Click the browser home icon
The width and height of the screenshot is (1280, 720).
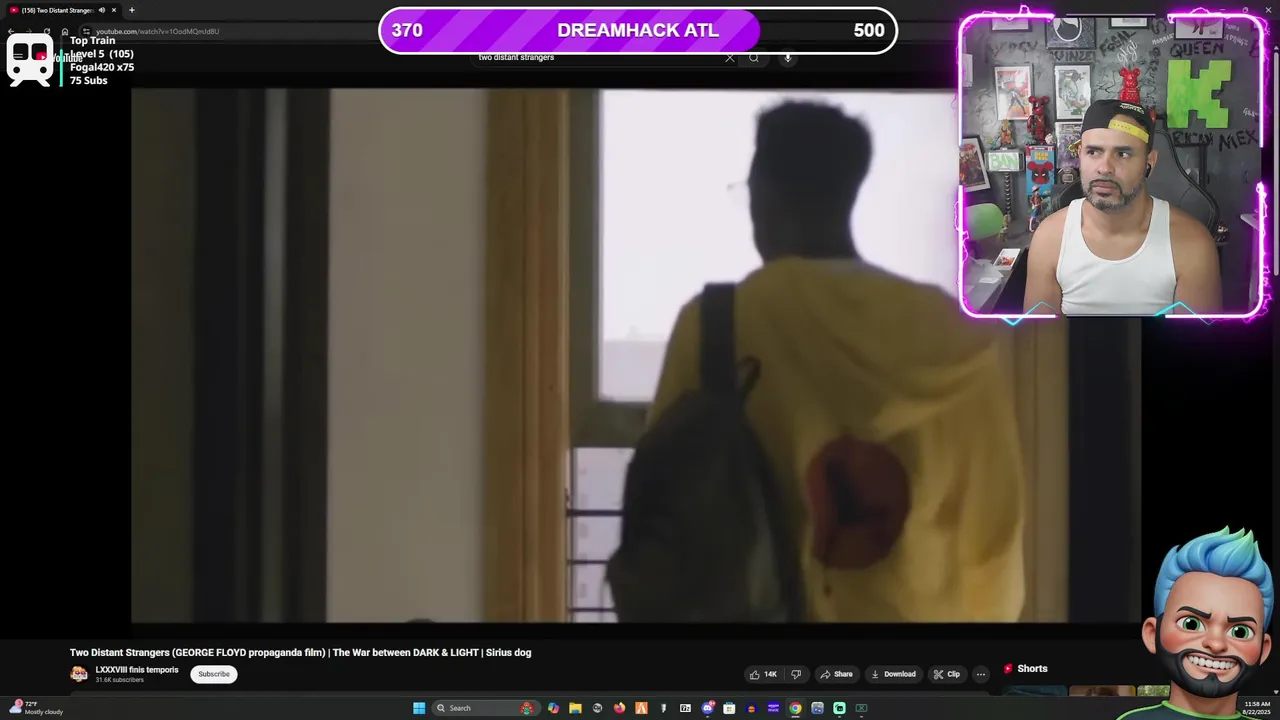(x=65, y=31)
